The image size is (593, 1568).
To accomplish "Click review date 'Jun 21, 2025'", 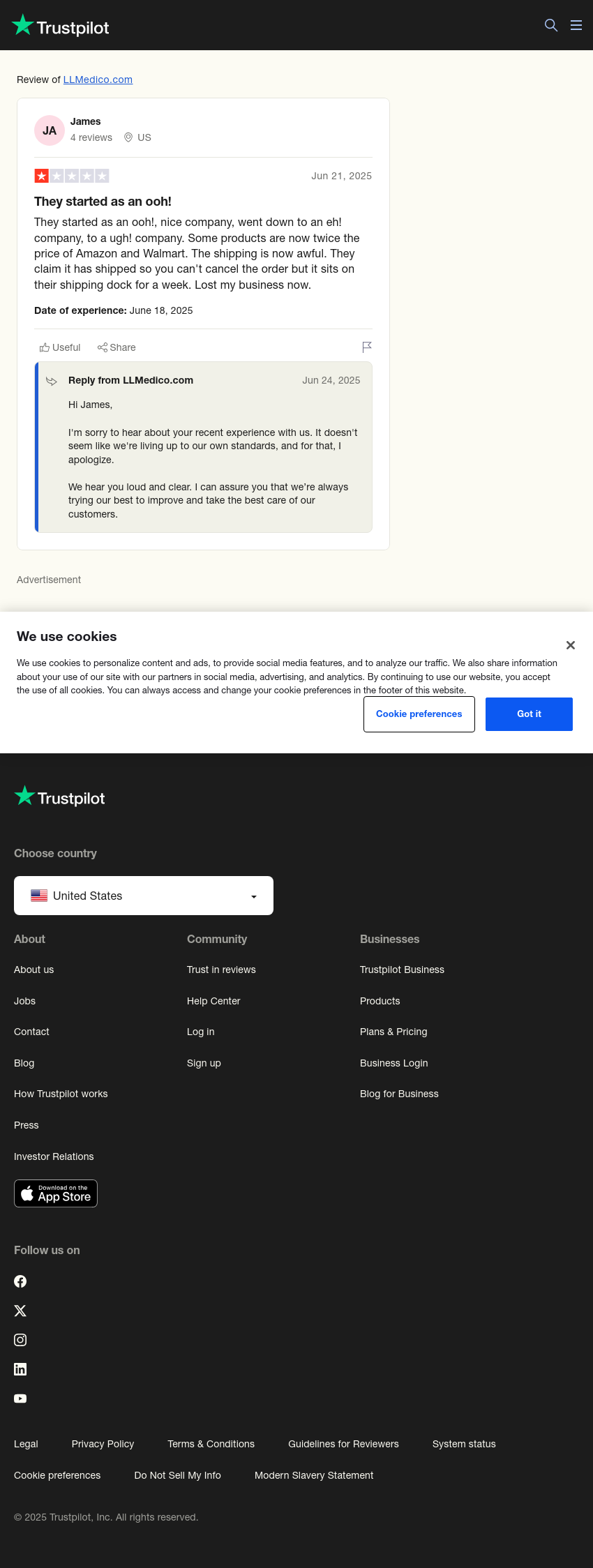I will pos(341,176).
